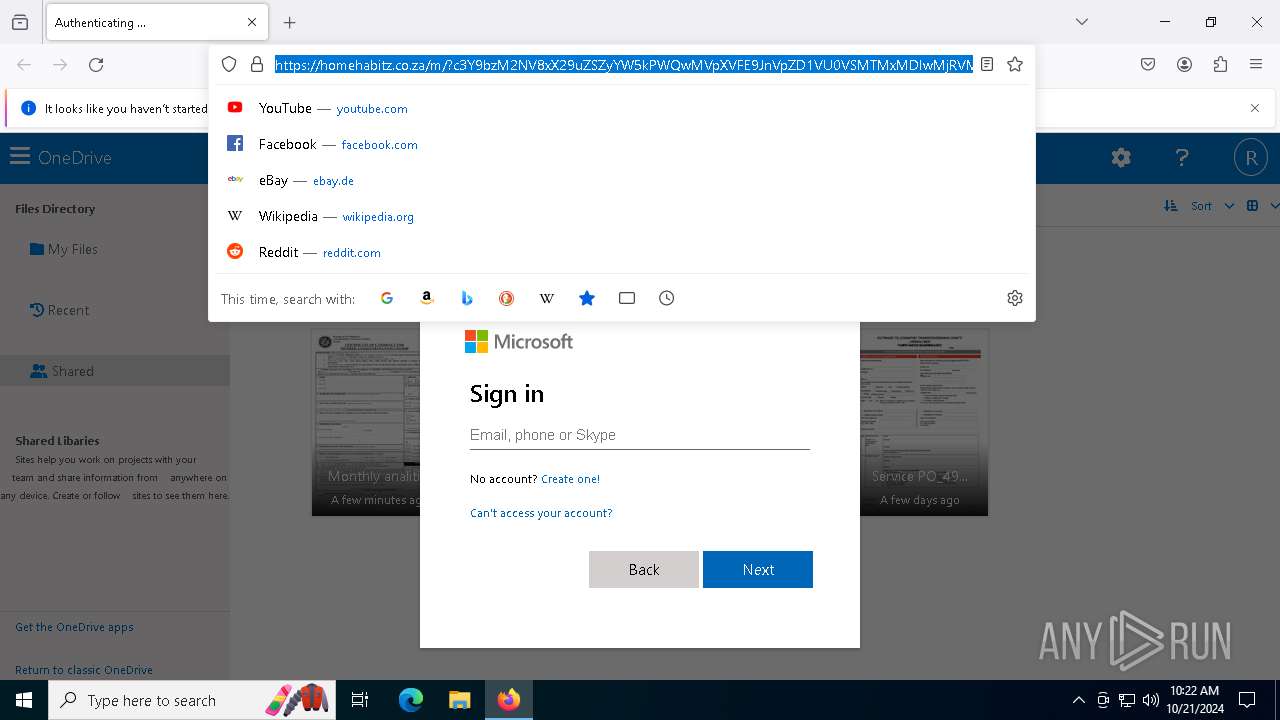Screen dimensions: 1280x720
Task: Open the extensions puzzle icon
Action: [1220, 65]
